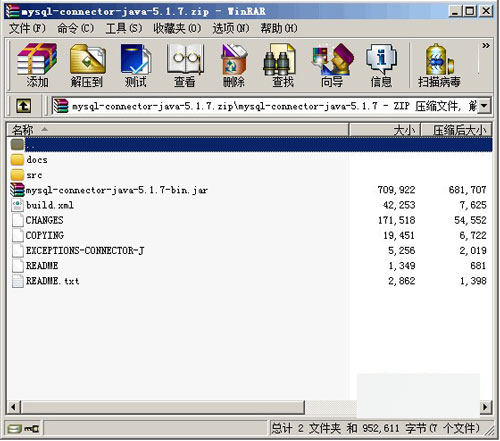This screenshot has height=441, width=500.
Task: Select the 'COPYING' file name
Action: 45,235
